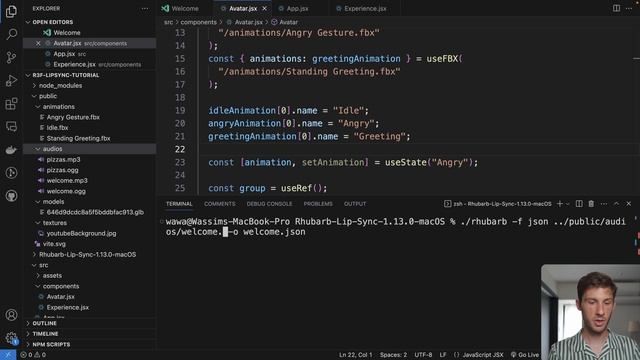The width and height of the screenshot is (640, 360).
Task: Open Explorer more actions ellipsis
Action: [x=145, y=9]
